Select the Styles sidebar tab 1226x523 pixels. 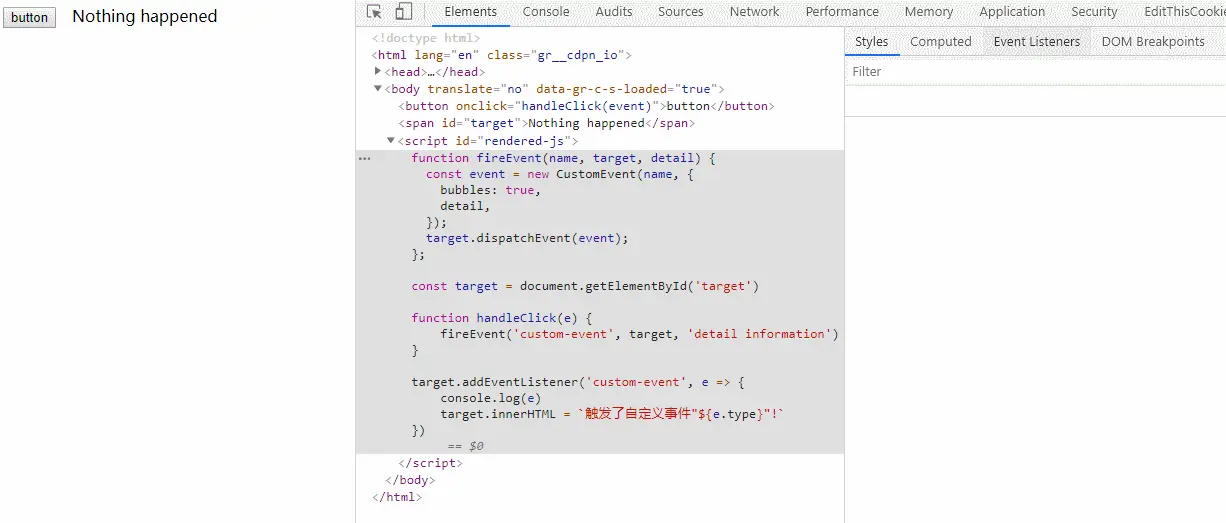[x=872, y=42]
